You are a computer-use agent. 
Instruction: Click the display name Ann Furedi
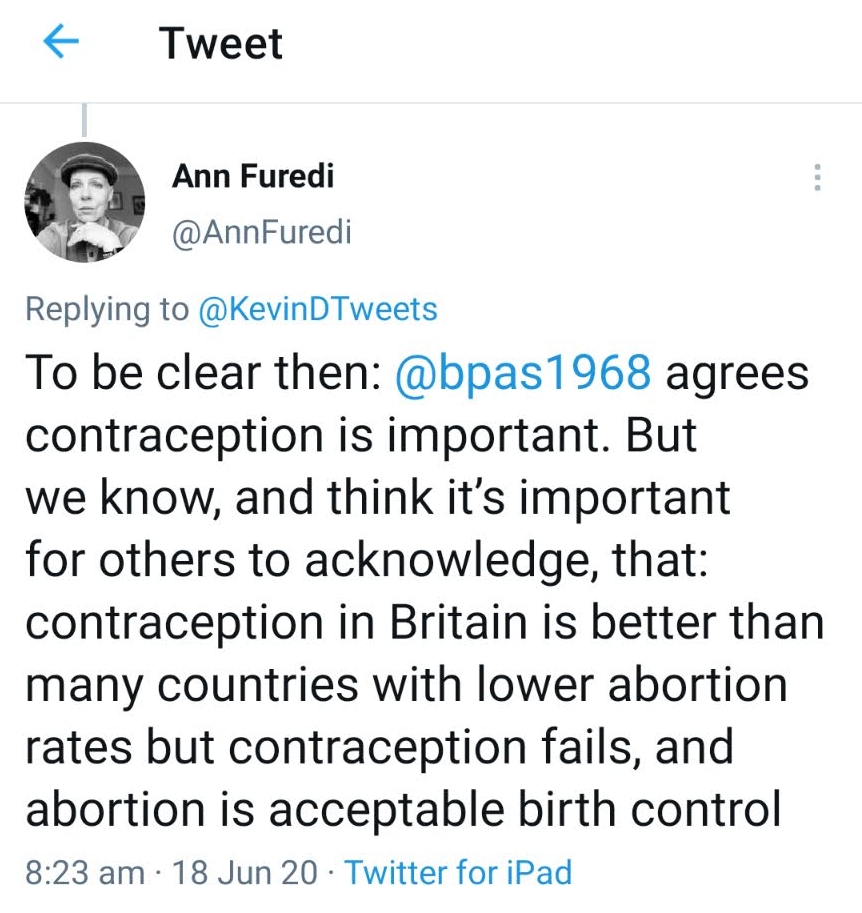click(x=253, y=176)
